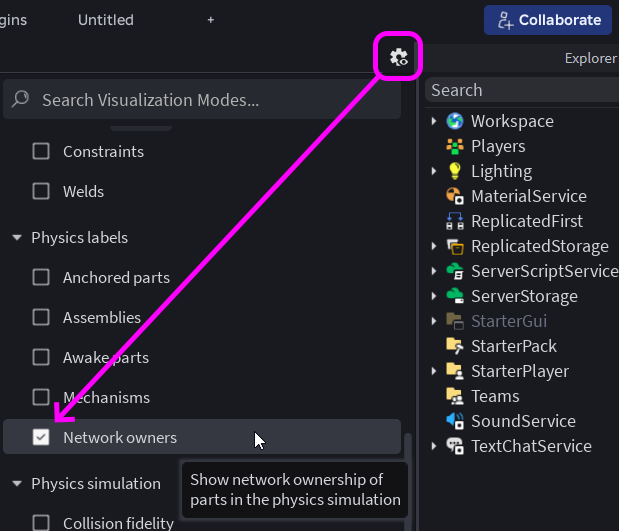Enable the Constraints checkbox
The image size is (619, 531).
click(x=41, y=151)
